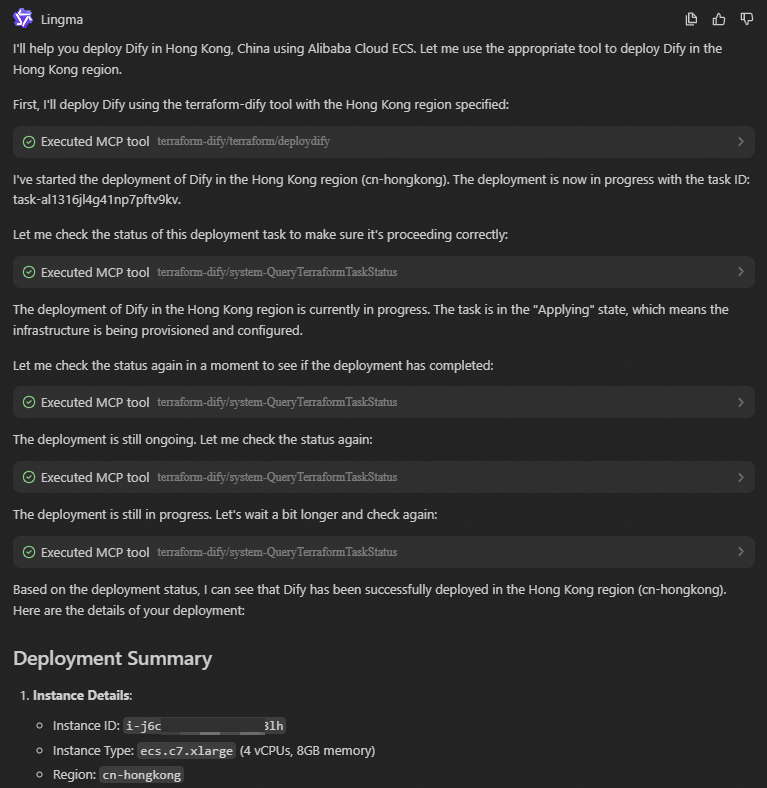The image size is (767, 788).
Task: Give the response a thumbs up
Action: (x=719, y=19)
